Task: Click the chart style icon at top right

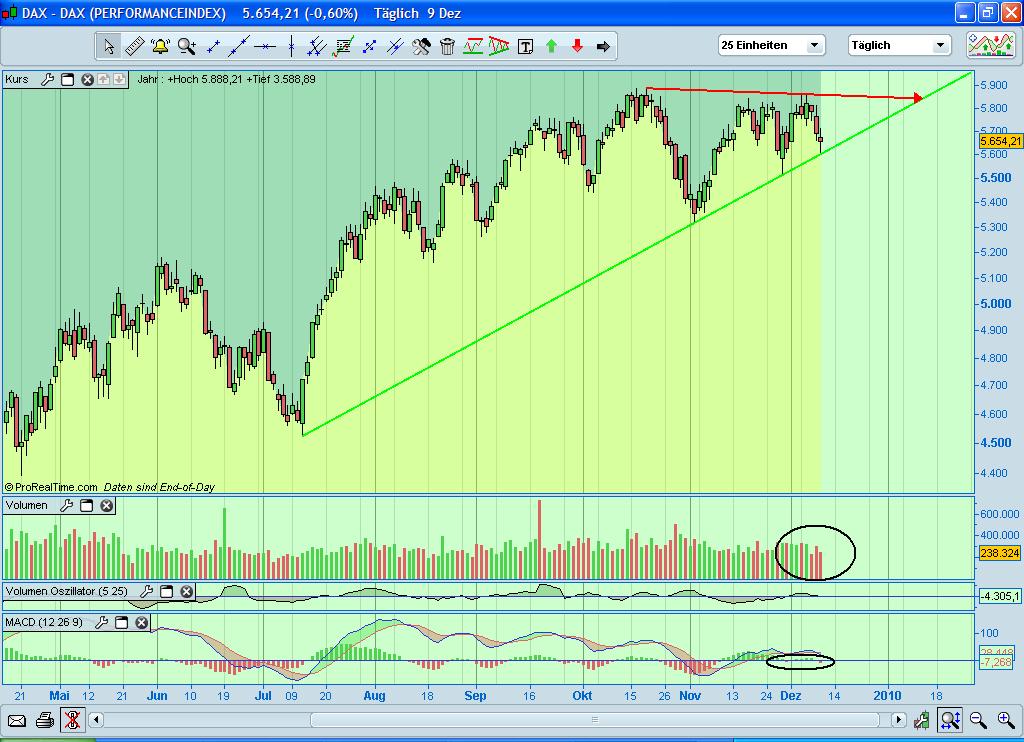Action: pyautogui.click(x=993, y=45)
